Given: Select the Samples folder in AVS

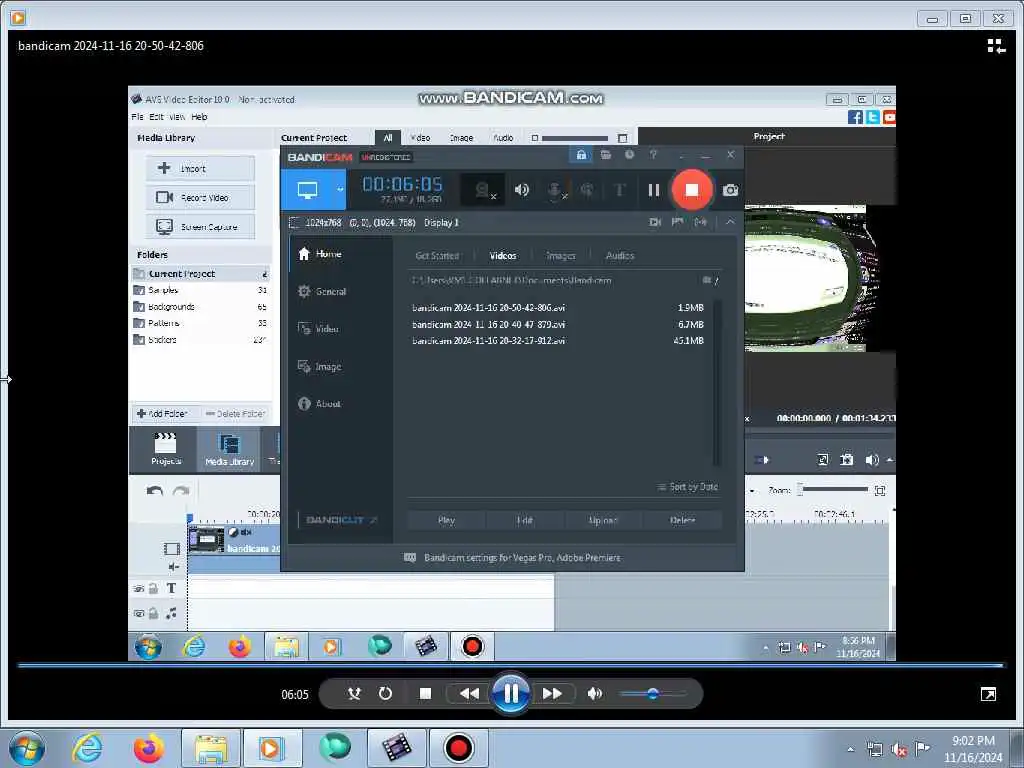Looking at the screenshot, I should (200, 290).
